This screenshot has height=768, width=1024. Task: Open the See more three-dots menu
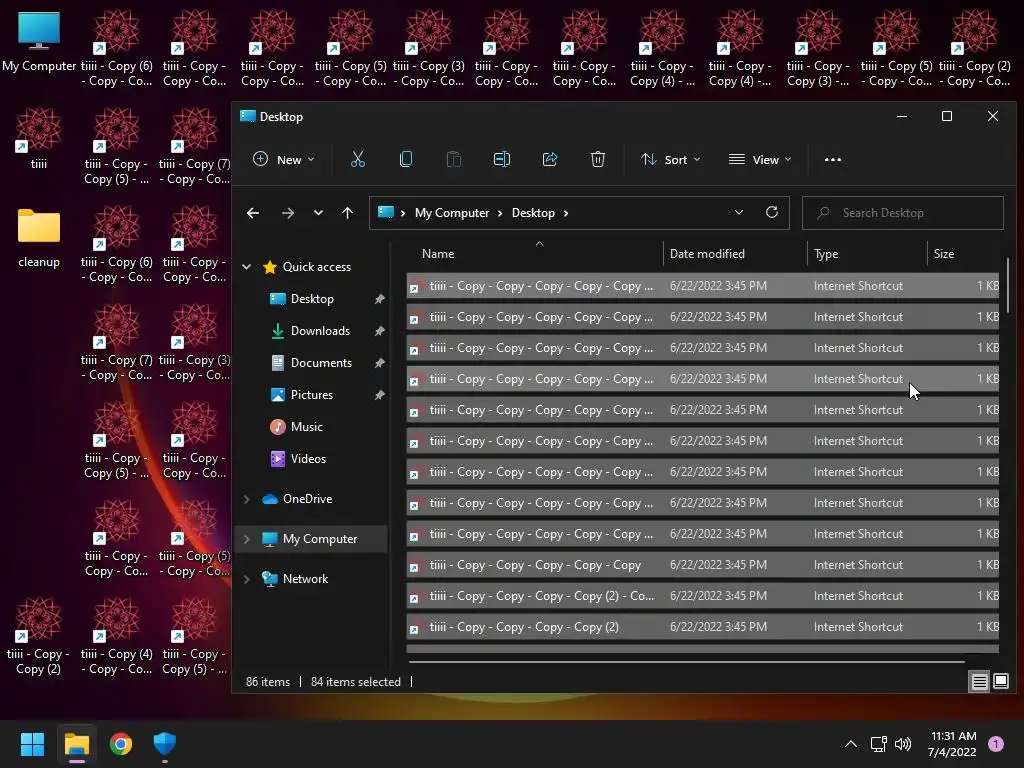click(x=833, y=159)
